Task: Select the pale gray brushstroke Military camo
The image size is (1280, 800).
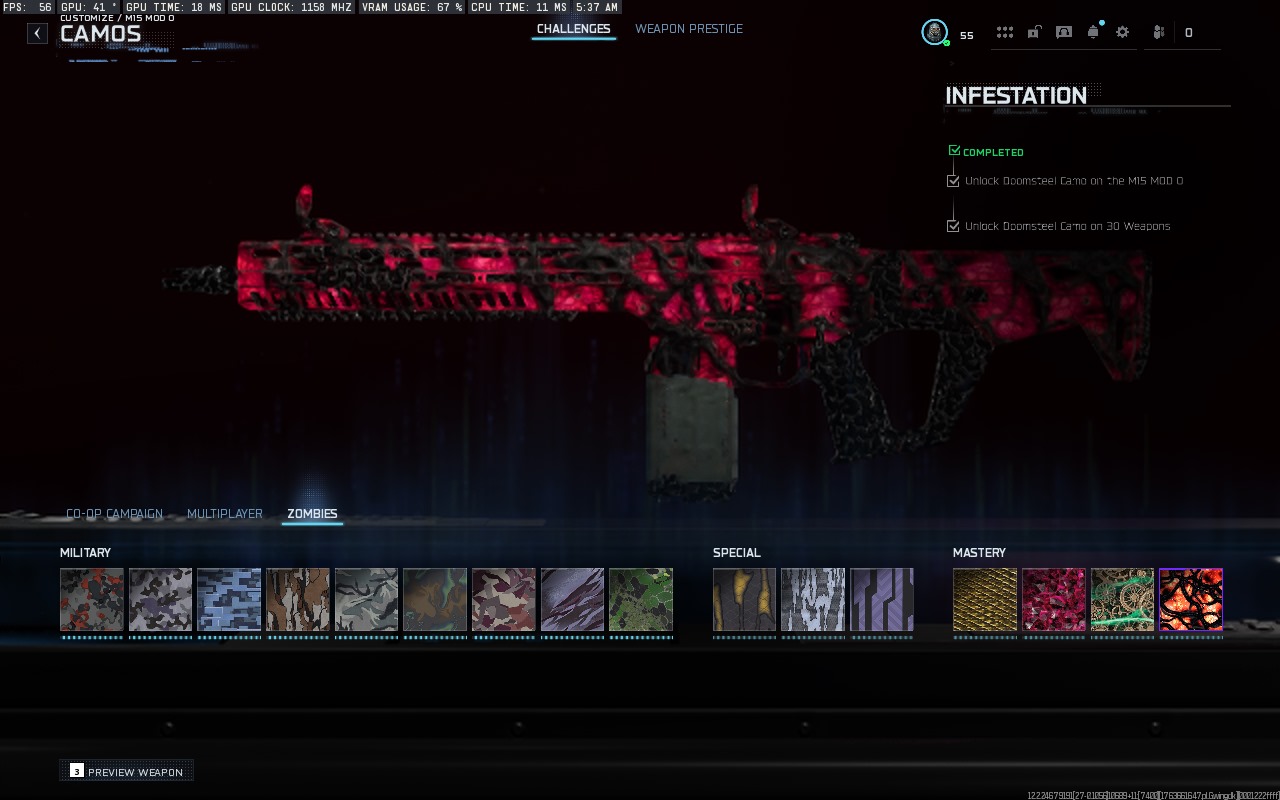Action: point(366,600)
